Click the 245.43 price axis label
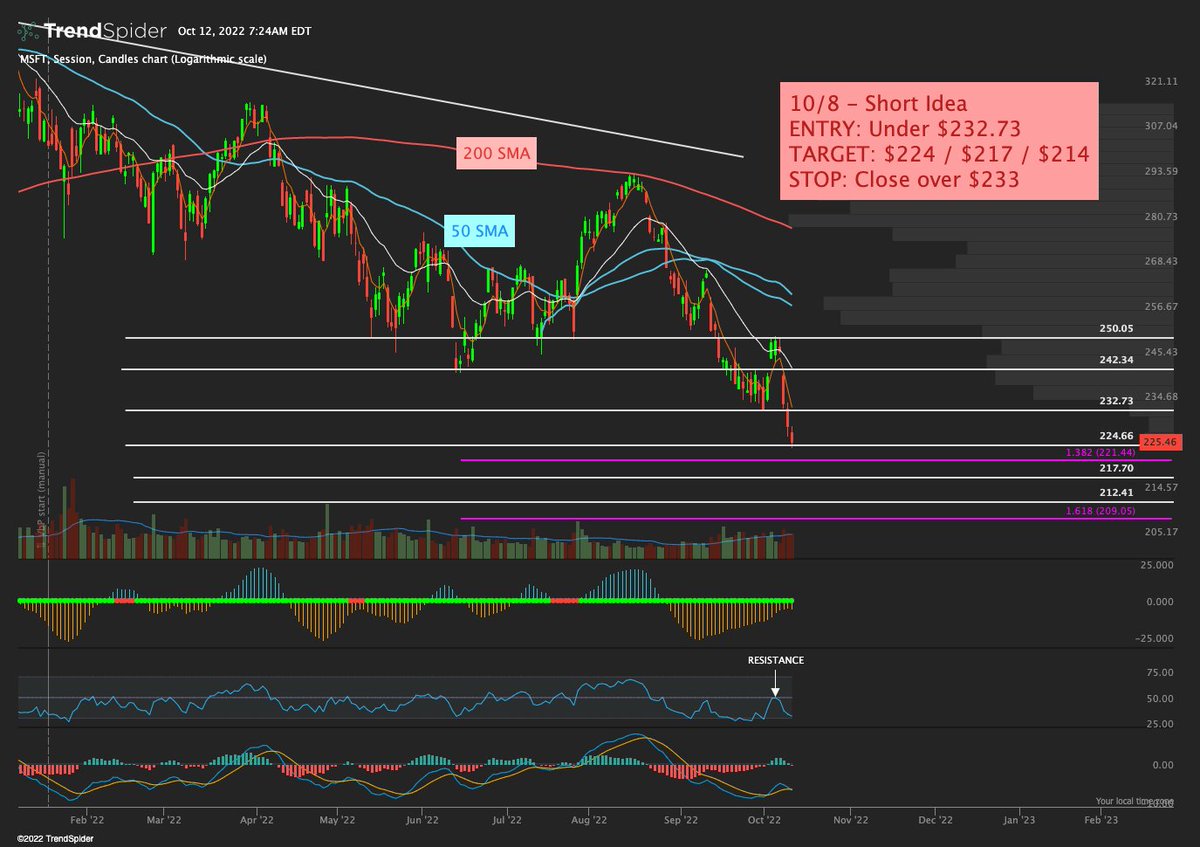 [1159, 351]
